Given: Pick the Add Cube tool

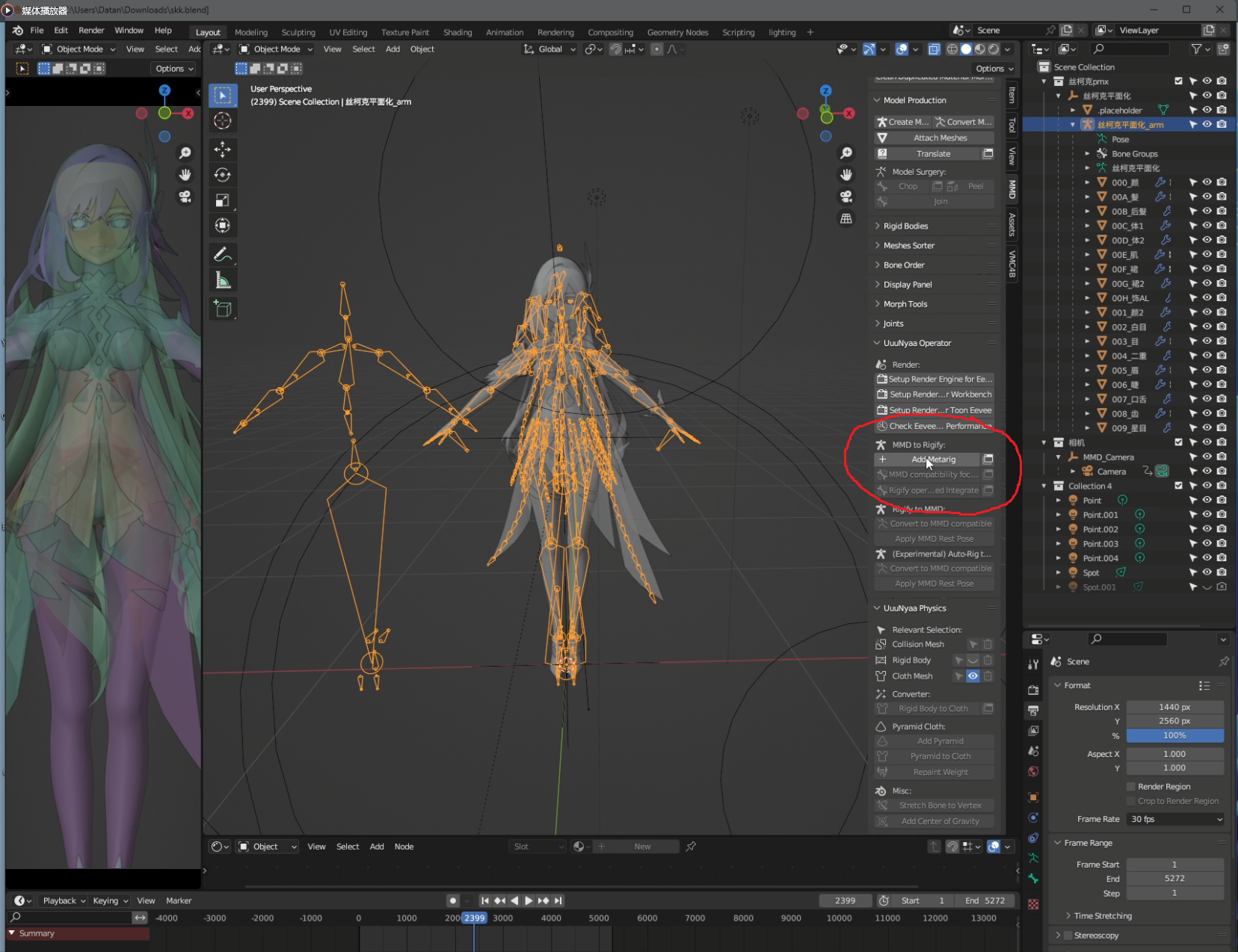Looking at the screenshot, I should [222, 309].
